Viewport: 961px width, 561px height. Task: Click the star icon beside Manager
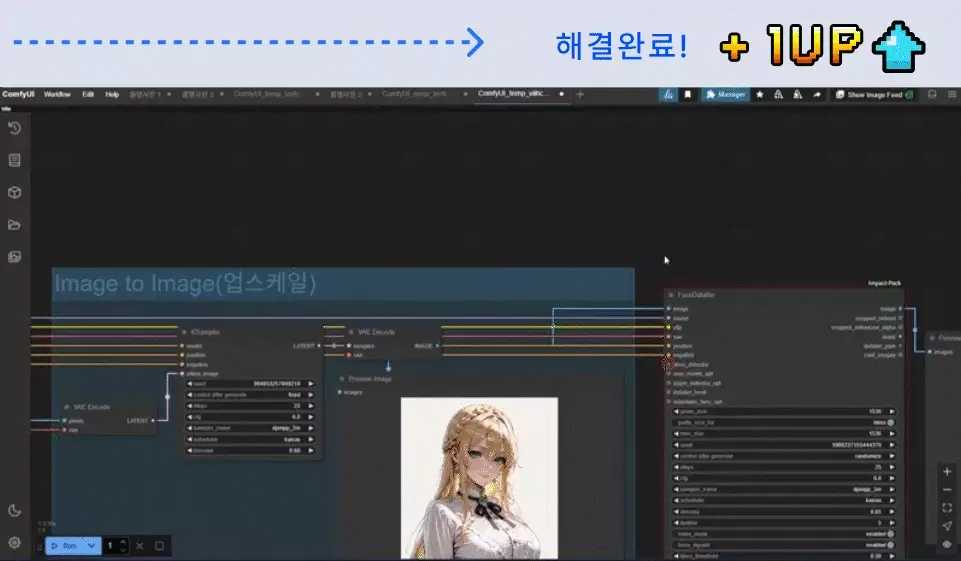[760, 94]
